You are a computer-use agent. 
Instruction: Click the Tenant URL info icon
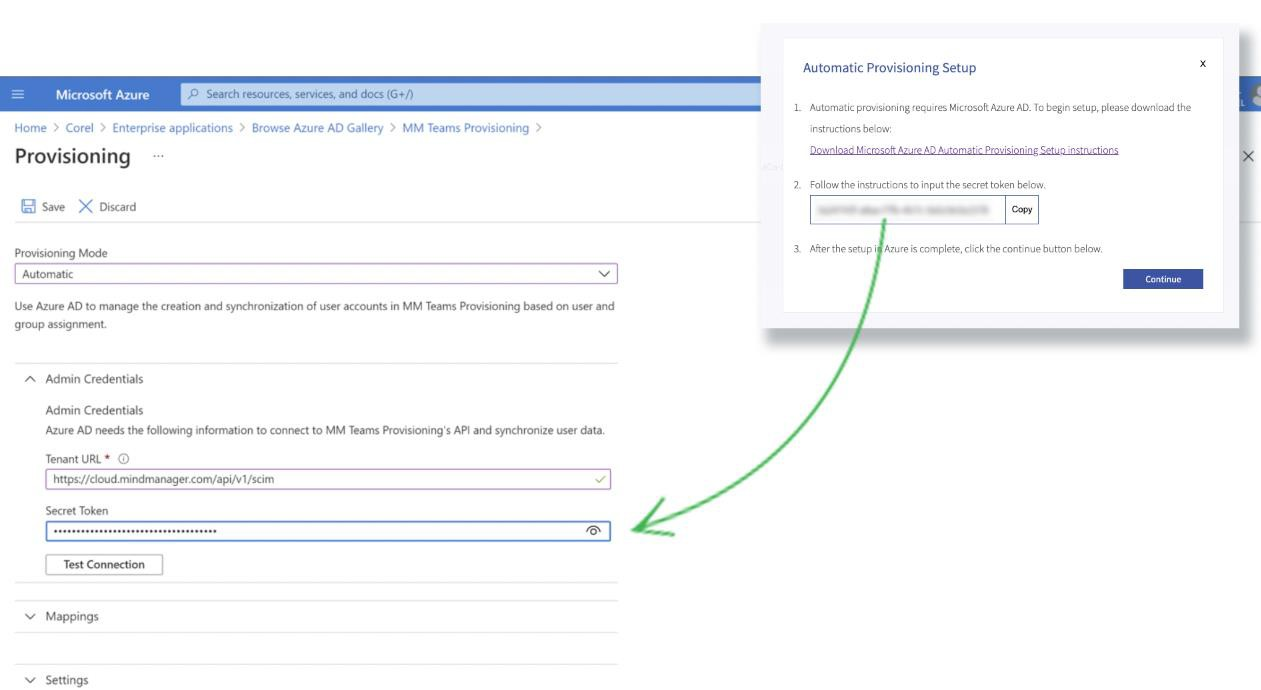pos(124,459)
